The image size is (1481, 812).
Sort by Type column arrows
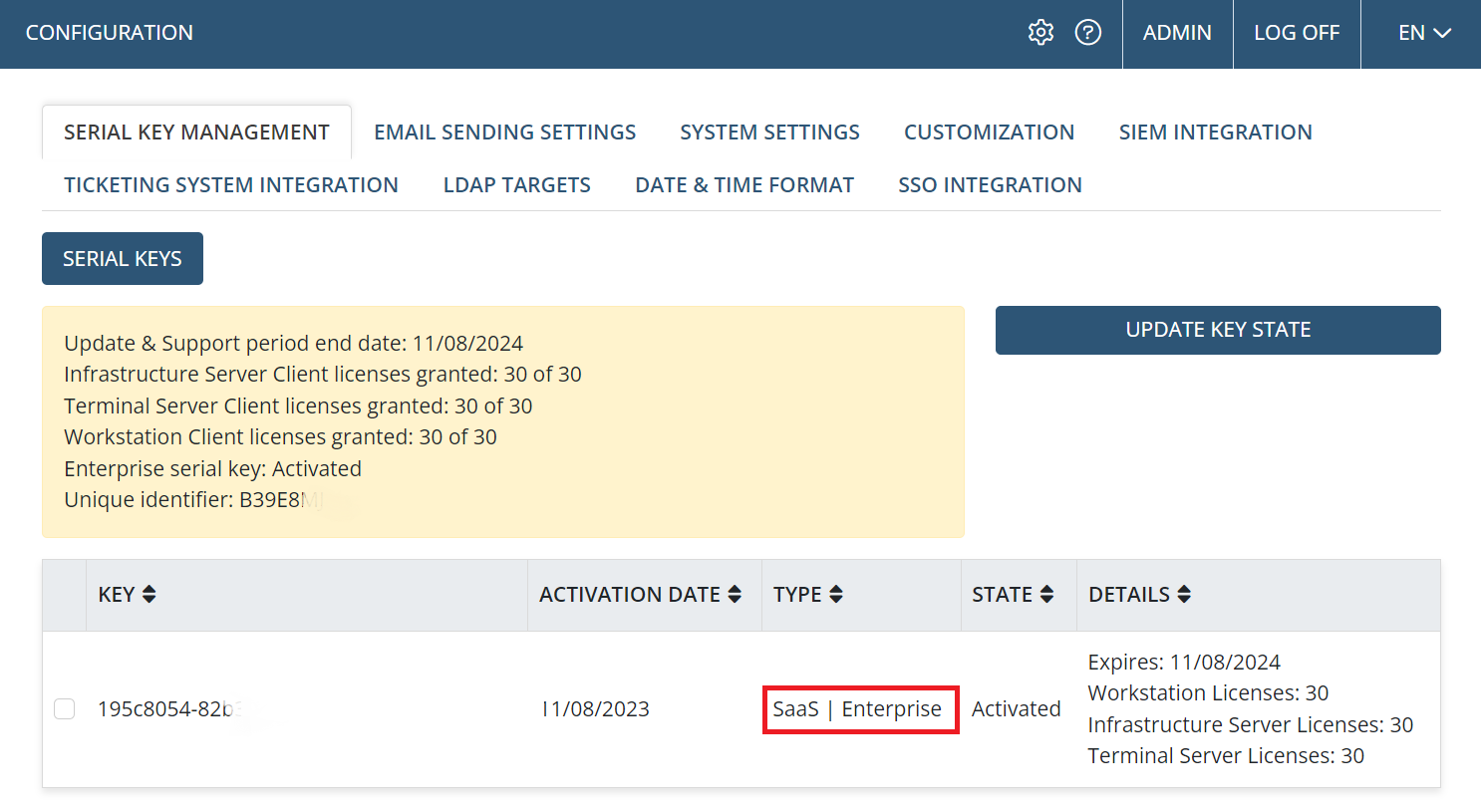tap(836, 595)
